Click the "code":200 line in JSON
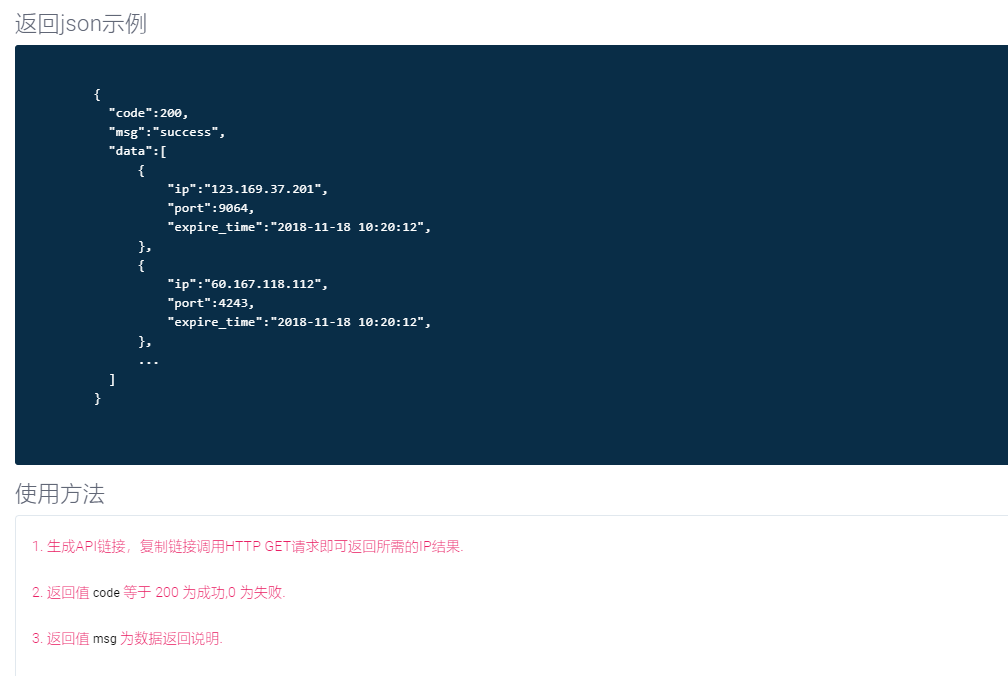The height and width of the screenshot is (676, 1008). (148, 113)
